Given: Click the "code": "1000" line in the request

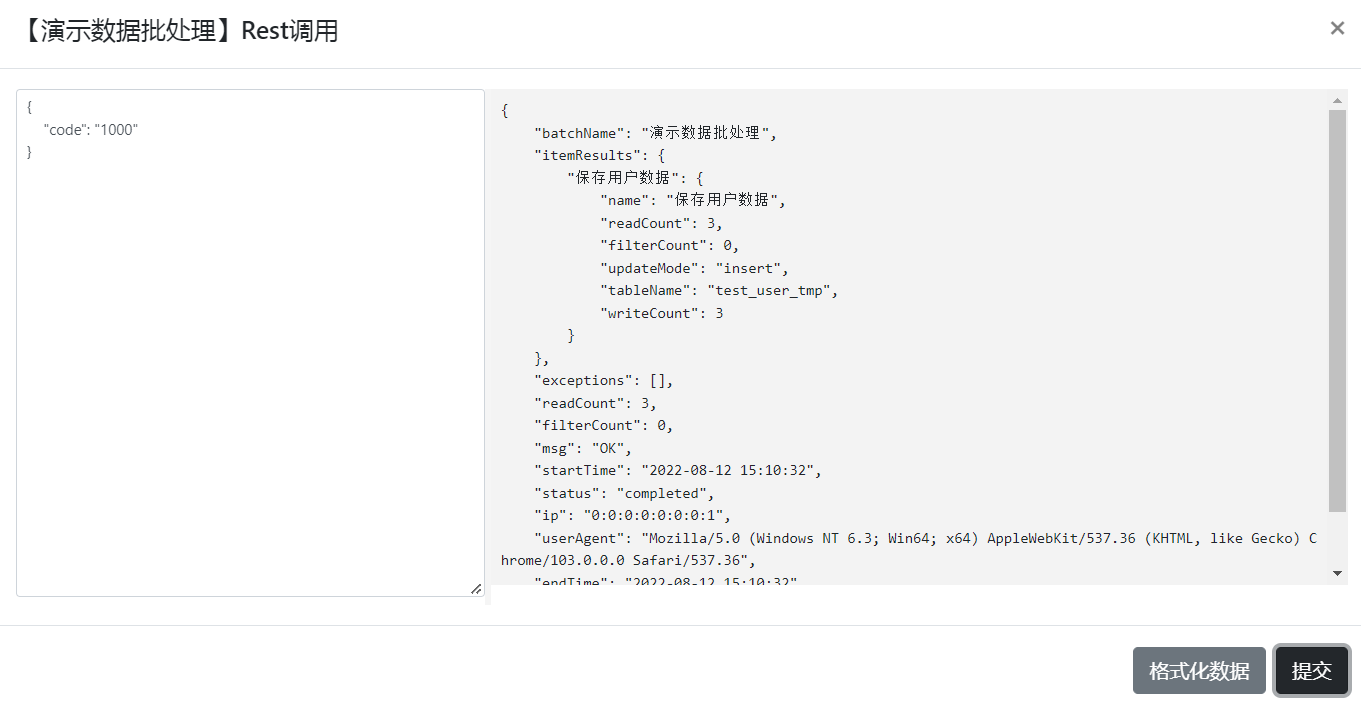Looking at the screenshot, I should click(91, 130).
